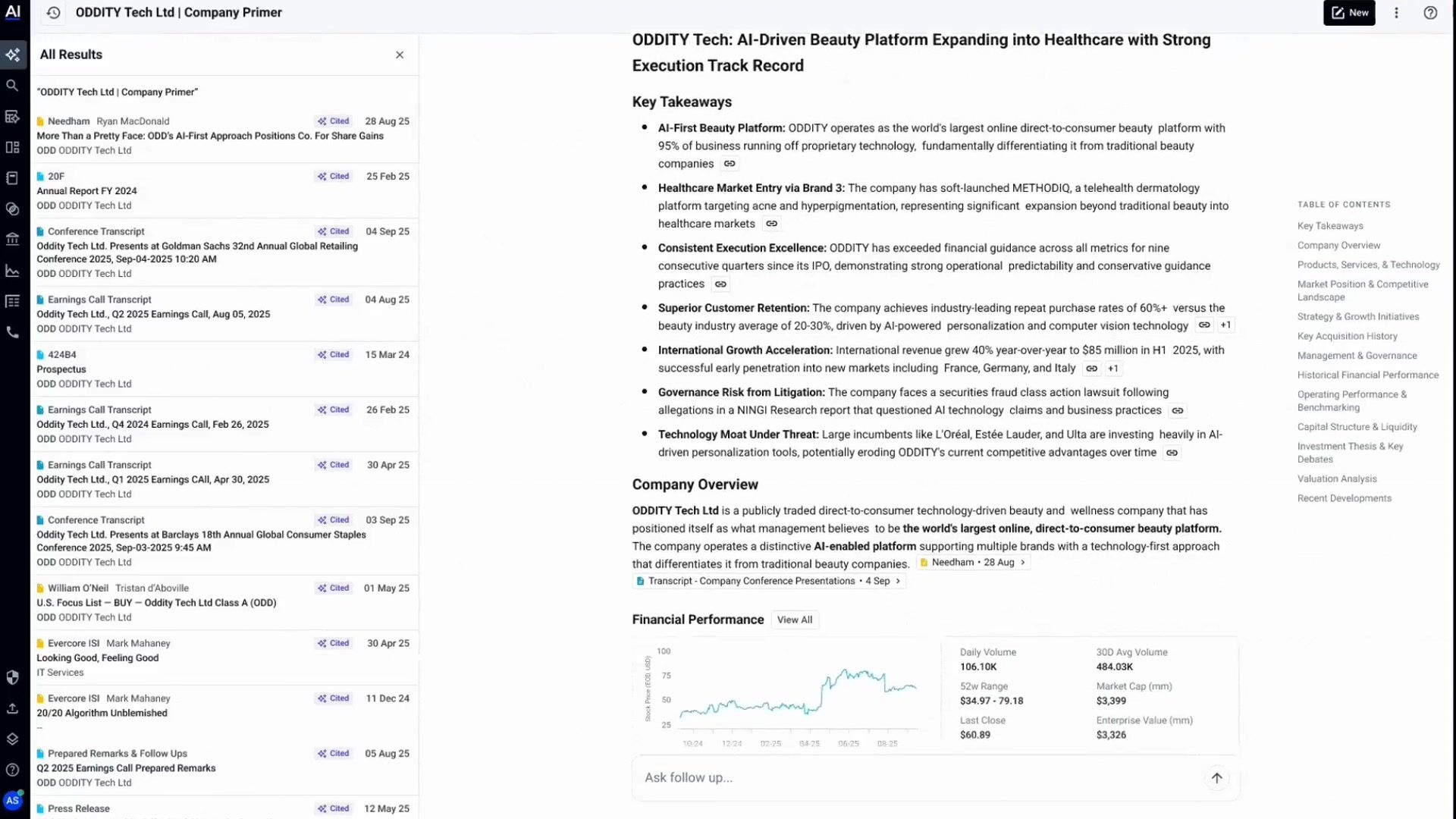1456x819 pixels.
Task: Open help question mark icon top right
Action: point(1430,13)
